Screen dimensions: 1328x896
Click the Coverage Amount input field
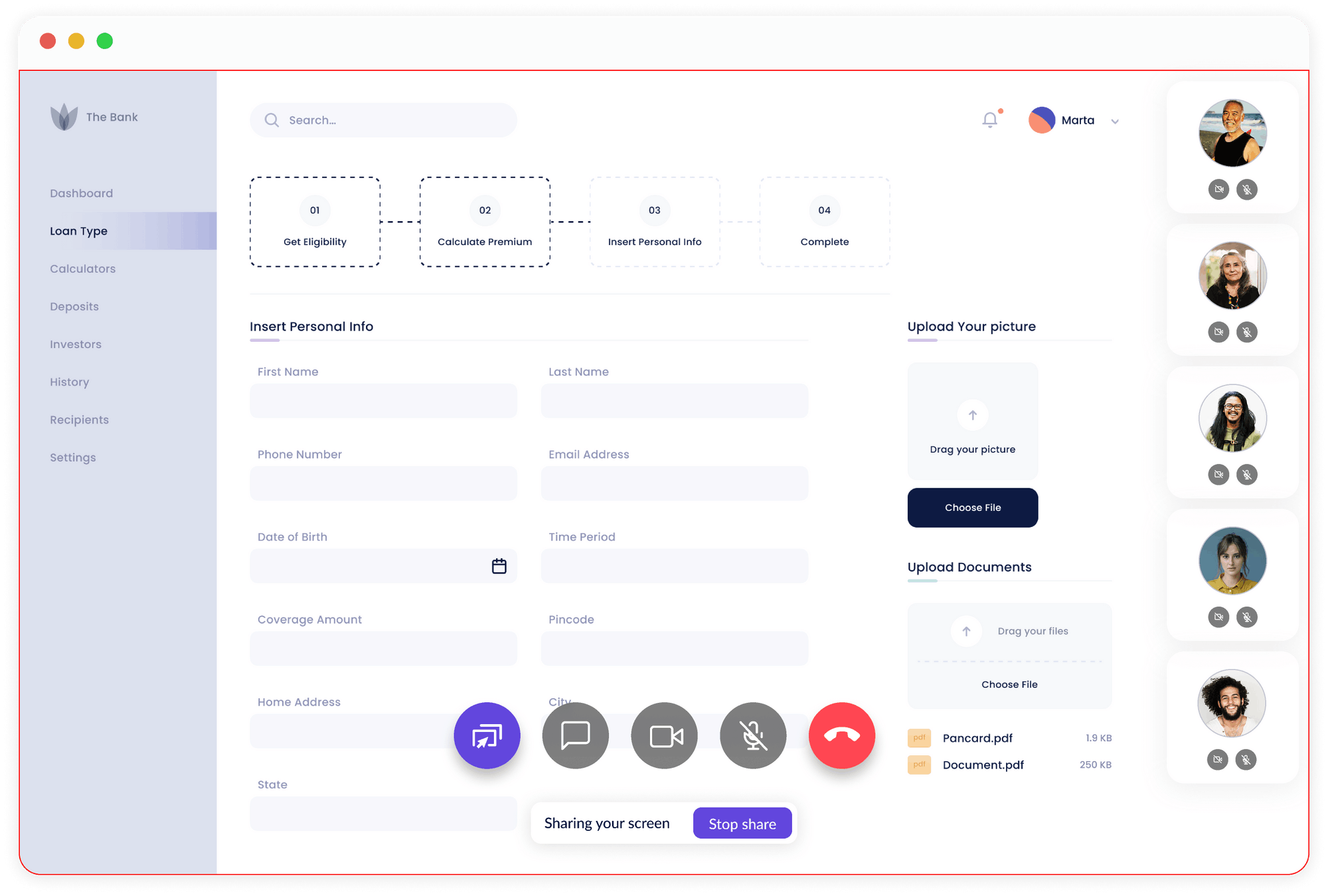[x=384, y=648]
